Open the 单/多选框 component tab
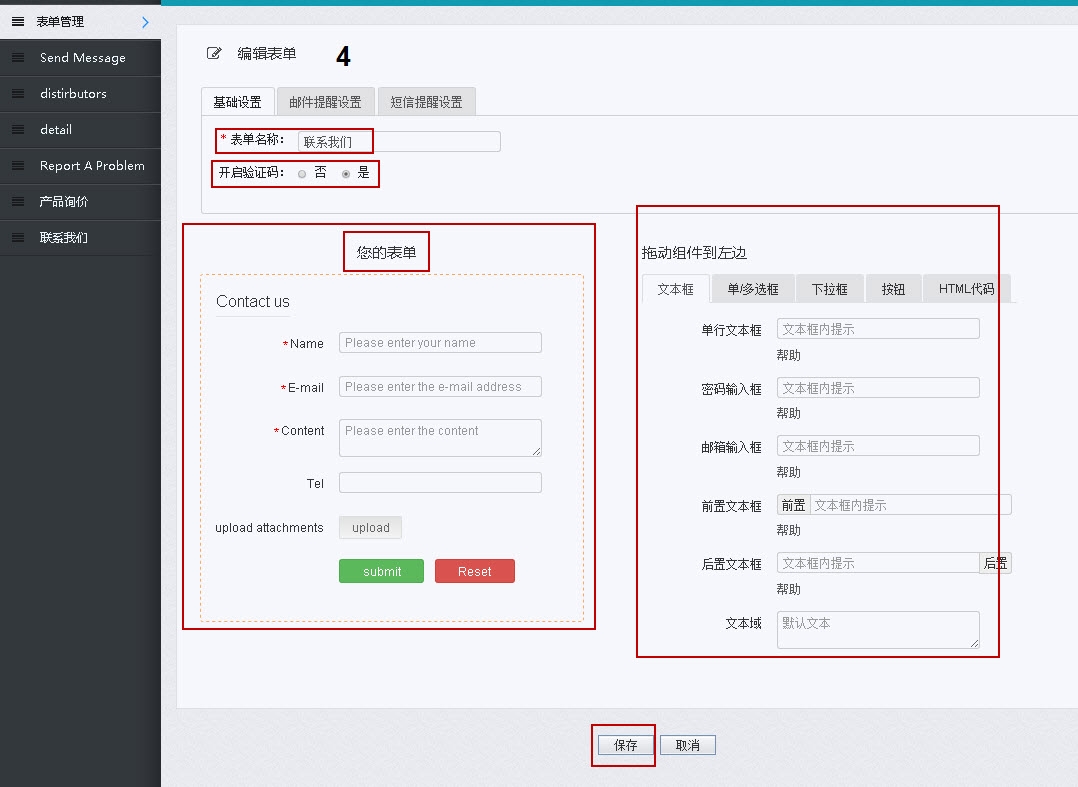This screenshot has height=787, width=1078. (752, 288)
